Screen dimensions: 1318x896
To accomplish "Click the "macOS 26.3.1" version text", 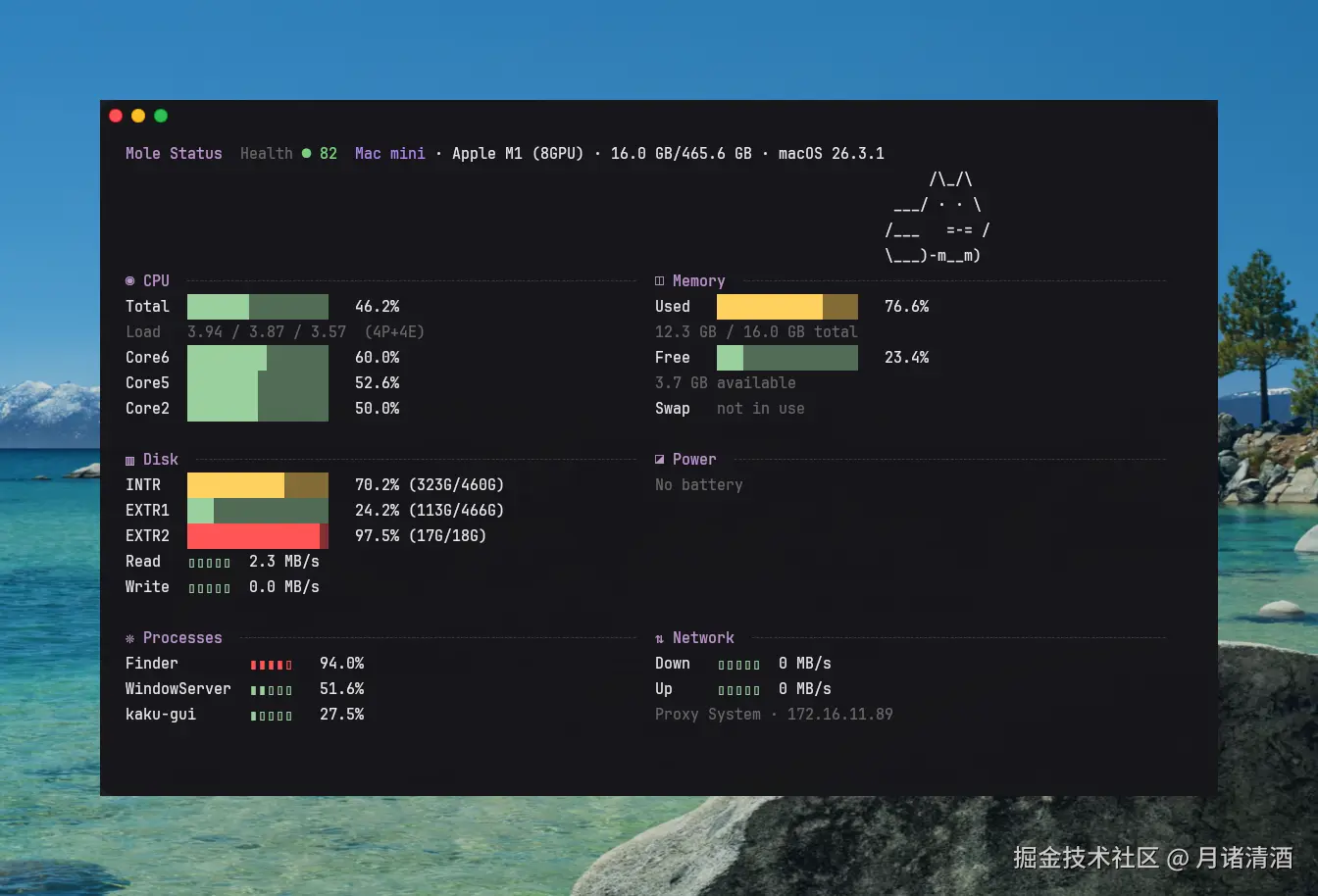I will coord(832,153).
